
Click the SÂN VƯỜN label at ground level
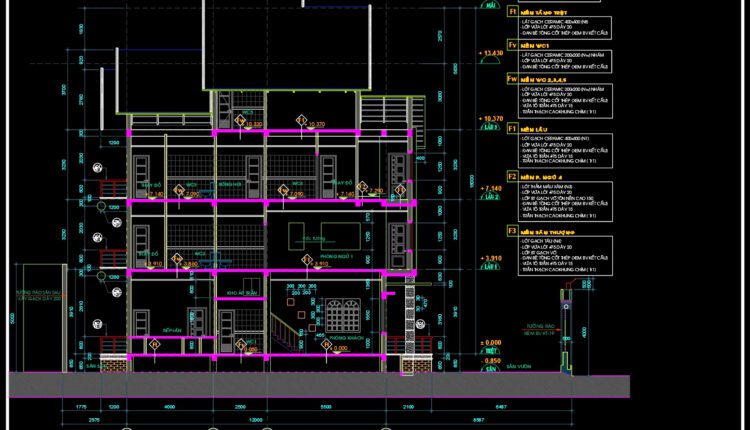pyautogui.click(x=518, y=366)
